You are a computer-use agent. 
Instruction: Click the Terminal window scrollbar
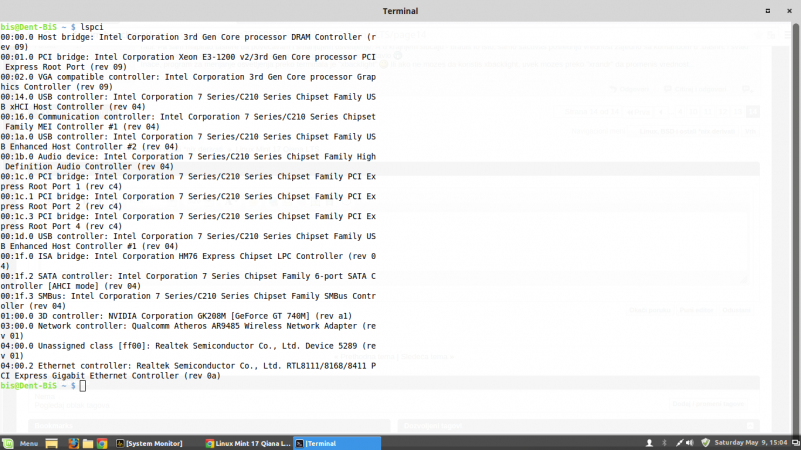click(795, 227)
